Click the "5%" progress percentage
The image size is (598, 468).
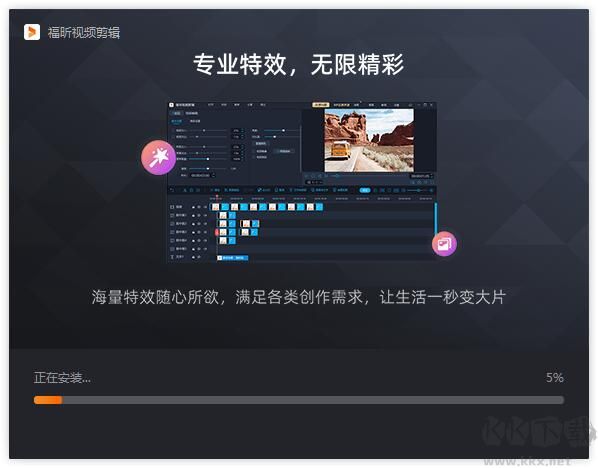(x=555, y=378)
